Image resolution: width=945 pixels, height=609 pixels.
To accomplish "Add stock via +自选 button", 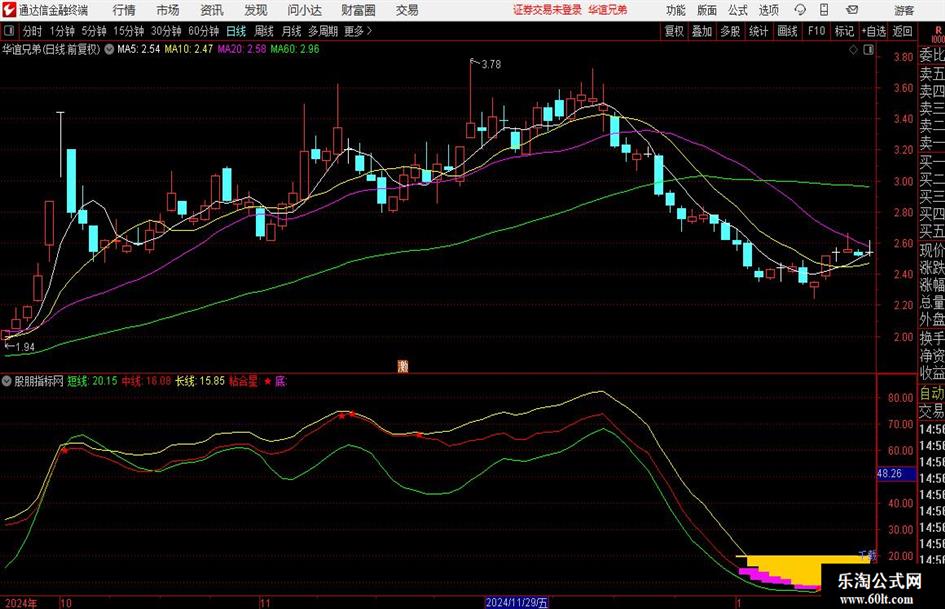I will pos(873,31).
